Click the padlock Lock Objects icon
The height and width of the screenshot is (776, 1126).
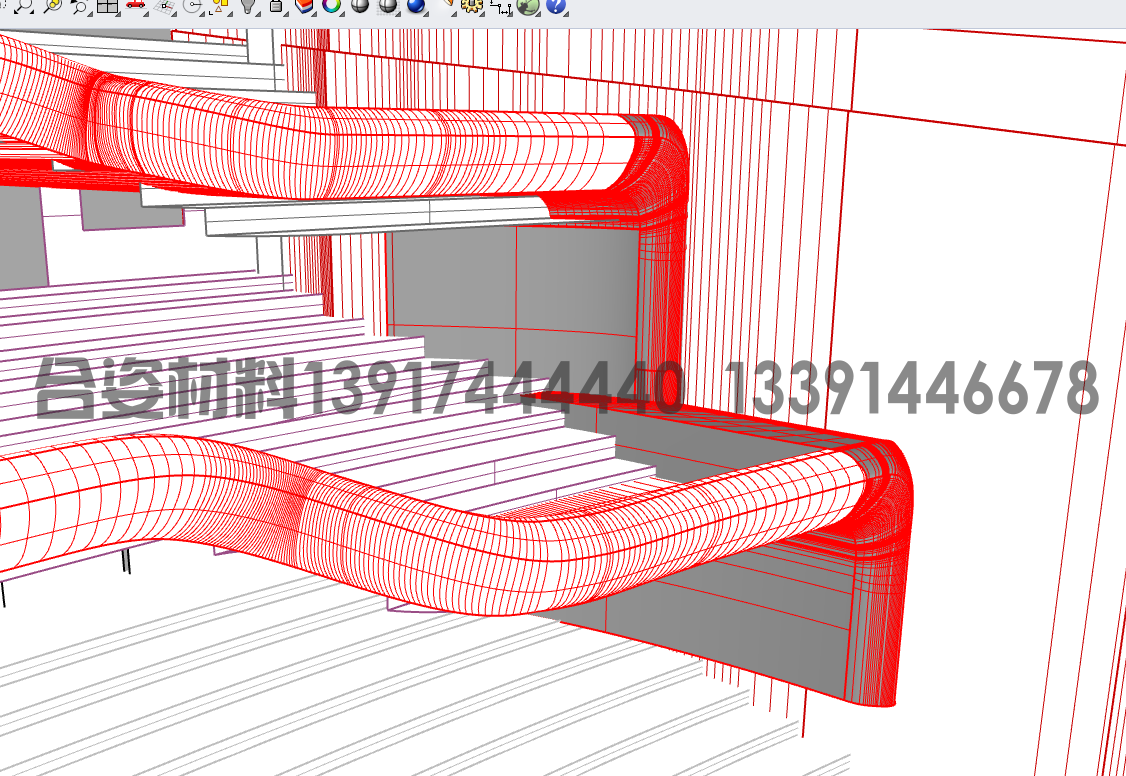click(275, 6)
